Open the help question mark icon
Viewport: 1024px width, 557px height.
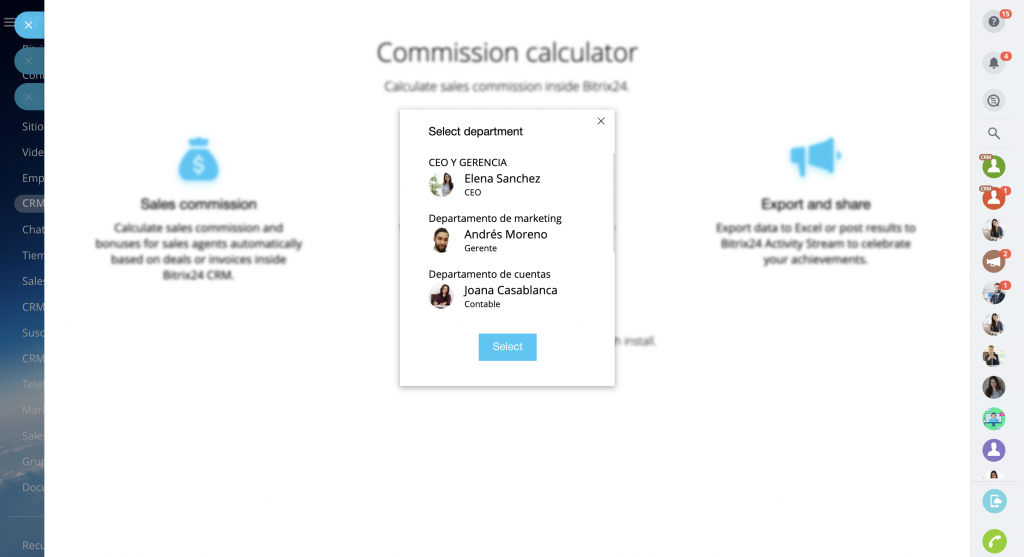point(993,22)
